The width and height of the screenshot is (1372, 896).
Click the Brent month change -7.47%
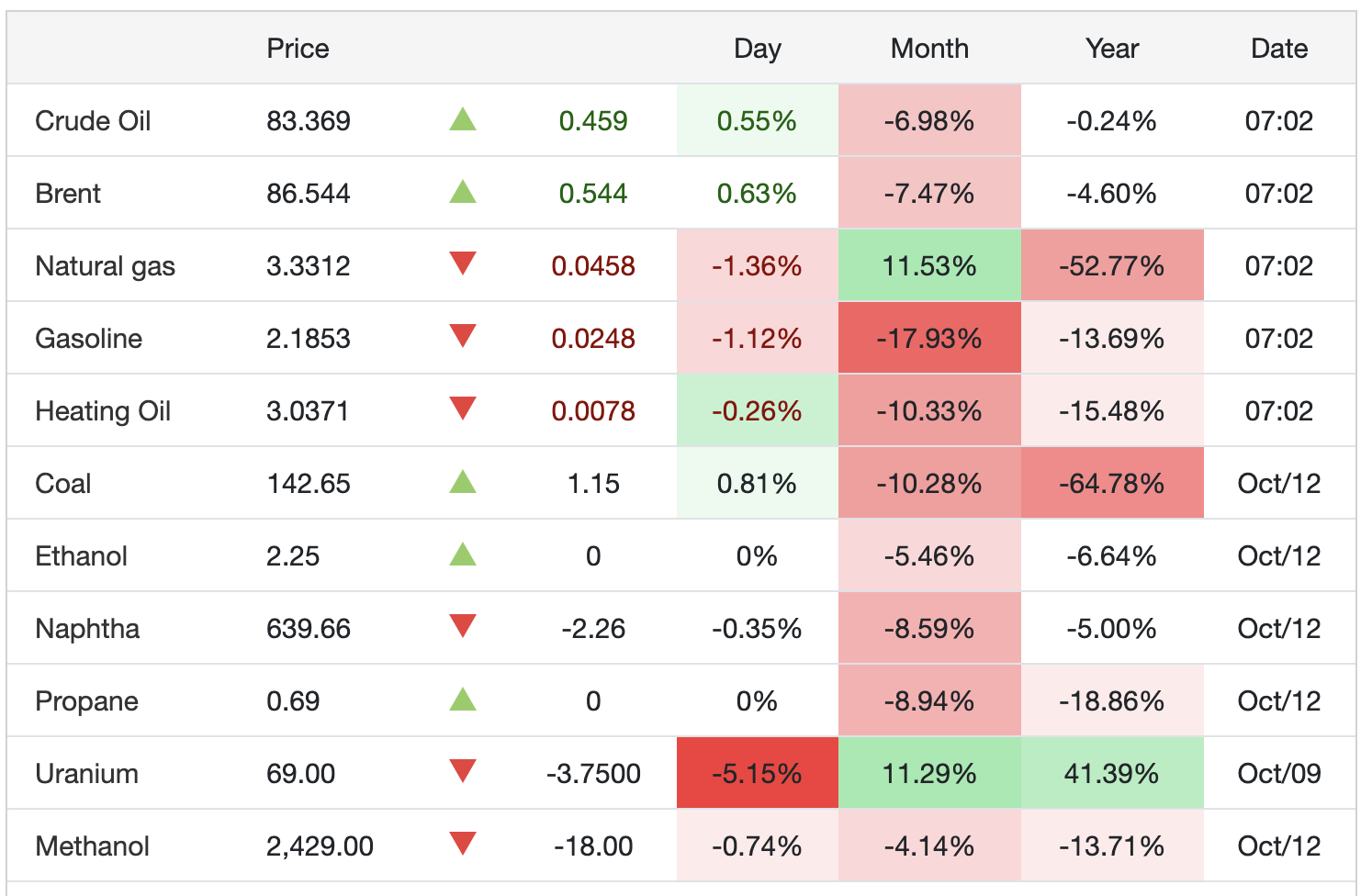click(929, 194)
